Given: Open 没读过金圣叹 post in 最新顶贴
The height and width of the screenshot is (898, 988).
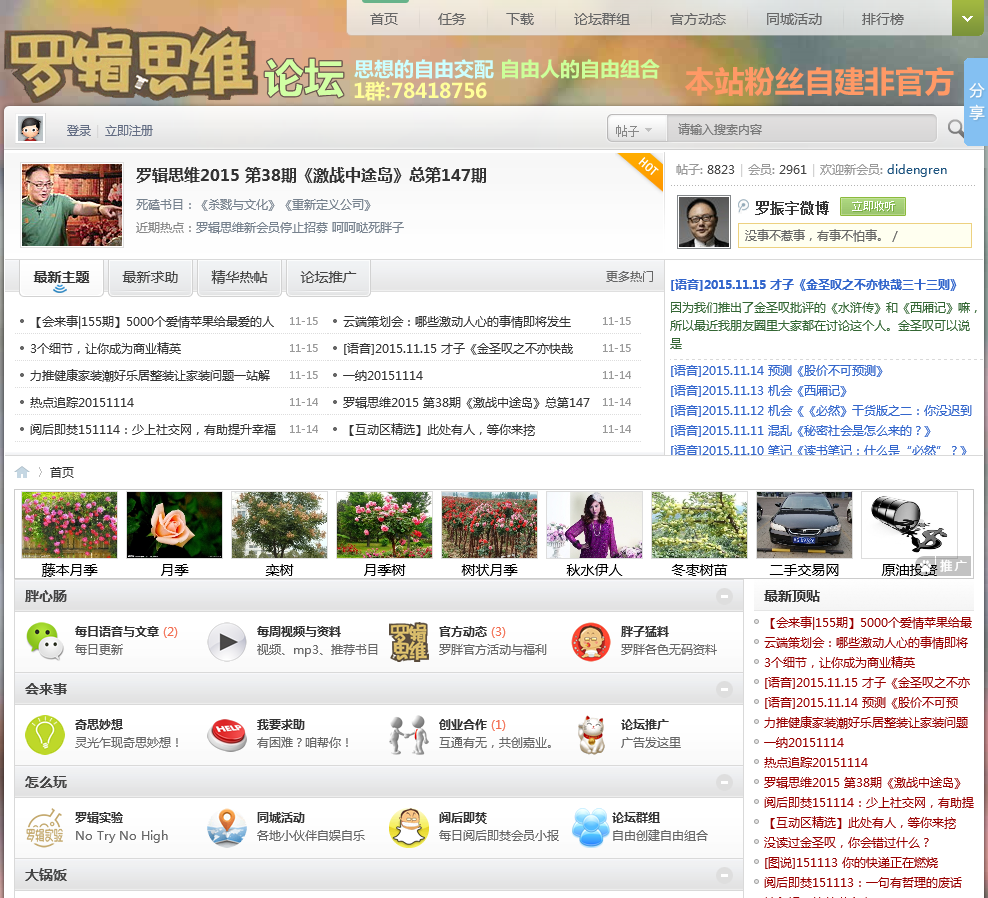Looking at the screenshot, I should coord(847,843).
